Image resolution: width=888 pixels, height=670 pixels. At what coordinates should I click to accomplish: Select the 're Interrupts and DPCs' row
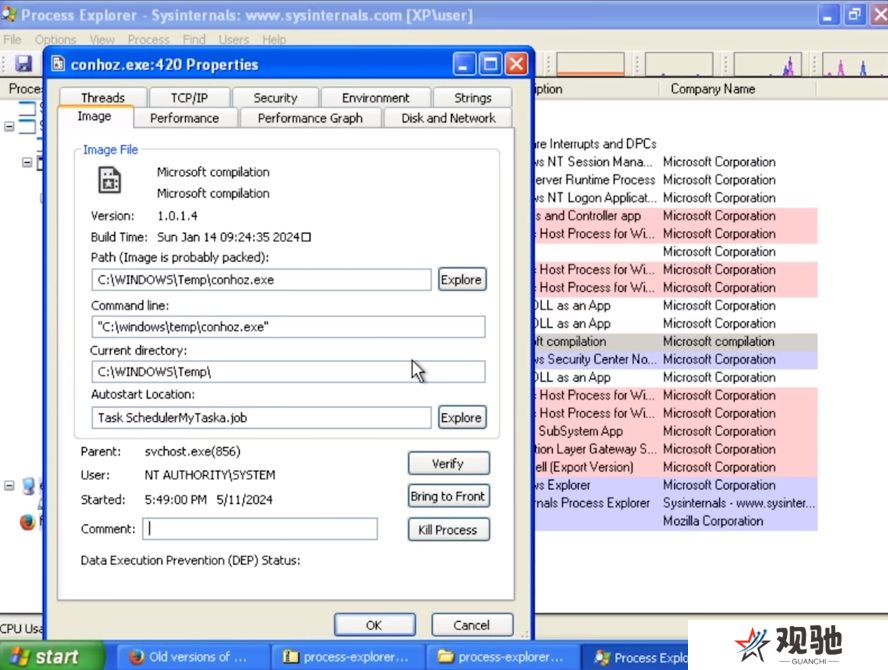(676, 144)
